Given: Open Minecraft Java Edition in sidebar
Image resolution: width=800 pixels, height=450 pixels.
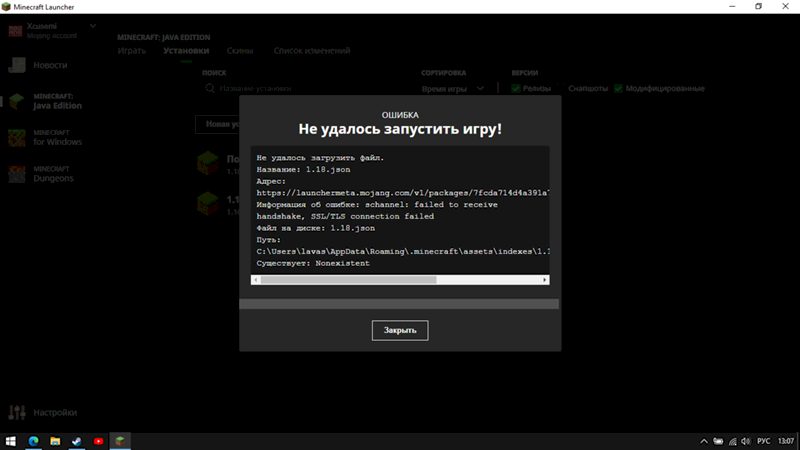Looking at the screenshot, I should (x=50, y=101).
